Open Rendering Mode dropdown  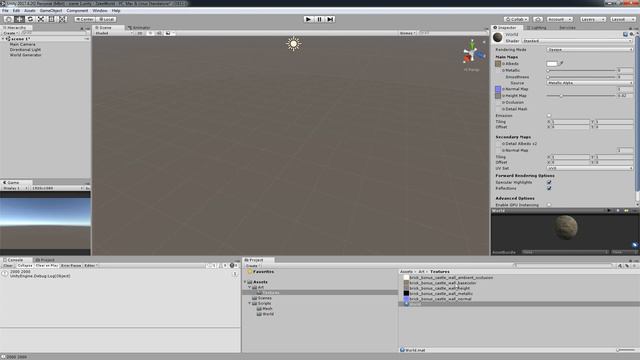(590, 49)
